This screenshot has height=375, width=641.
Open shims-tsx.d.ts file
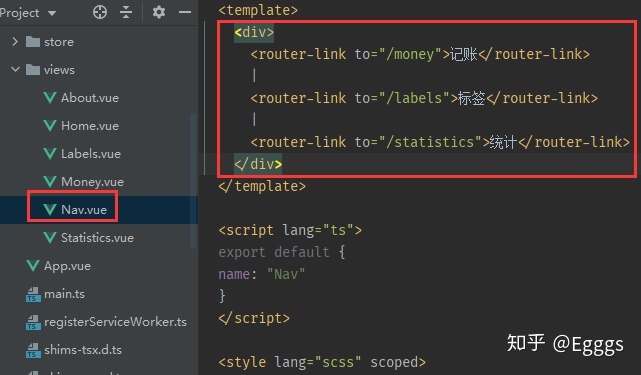(x=83, y=350)
